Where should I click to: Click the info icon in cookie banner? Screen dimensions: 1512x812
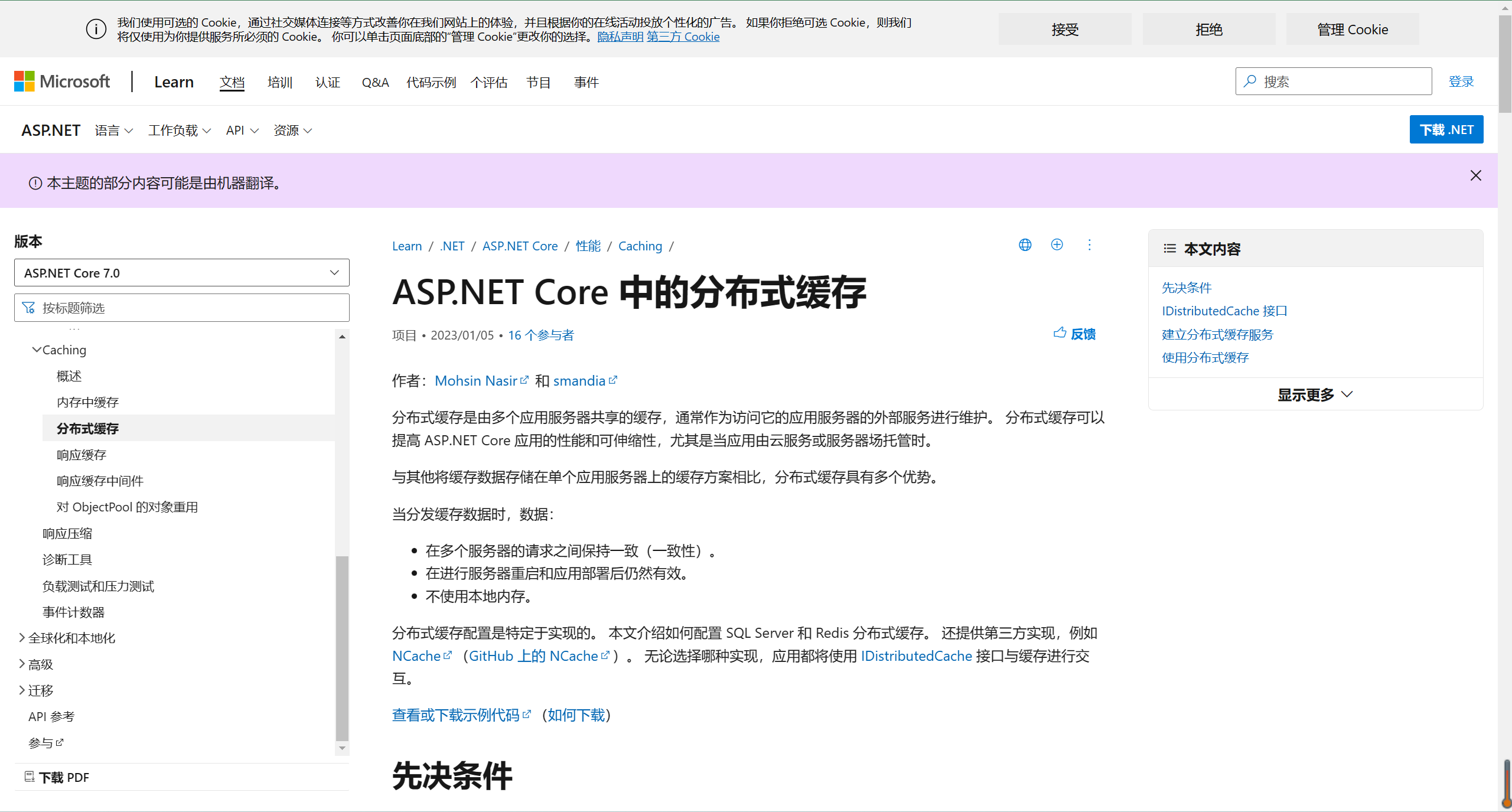[96, 29]
